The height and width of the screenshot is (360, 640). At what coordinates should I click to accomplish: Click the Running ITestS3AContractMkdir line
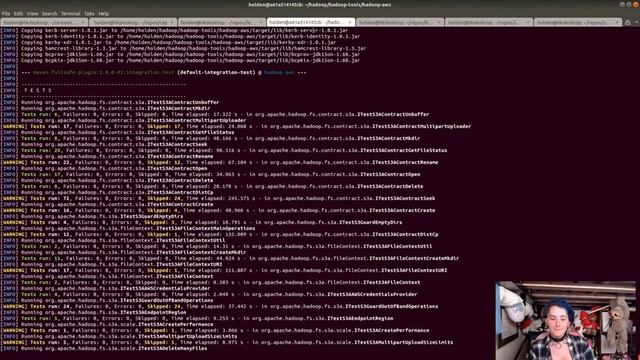click(x=105, y=108)
